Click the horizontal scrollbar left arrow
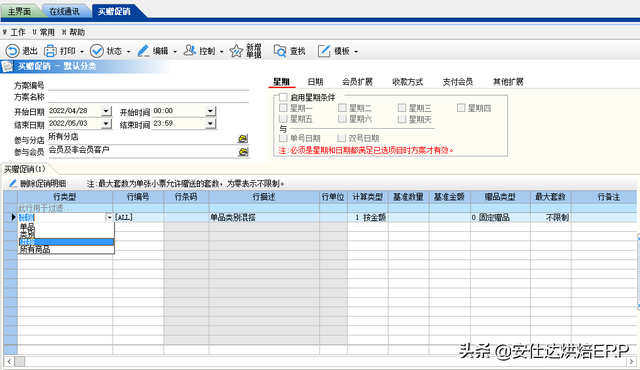 pos(9,361)
